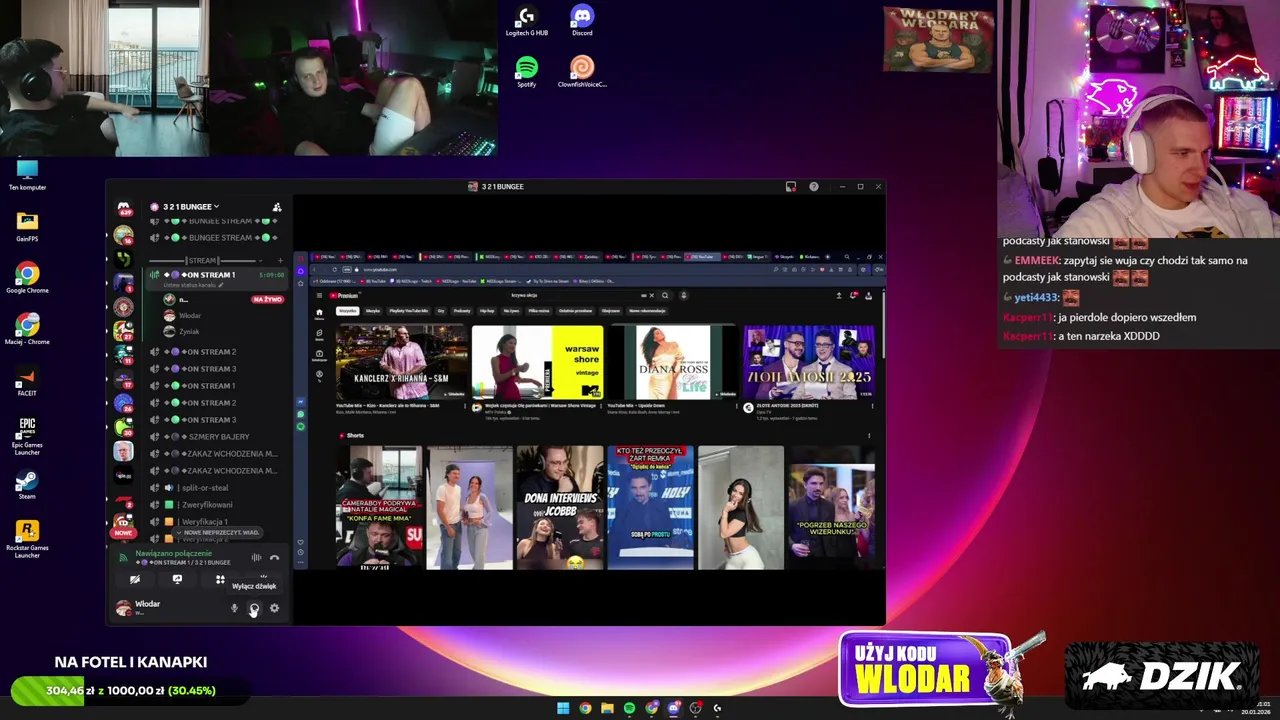Add channel to STREAM category plus
Image resolution: width=1280 pixels, height=720 pixels.
click(280, 260)
